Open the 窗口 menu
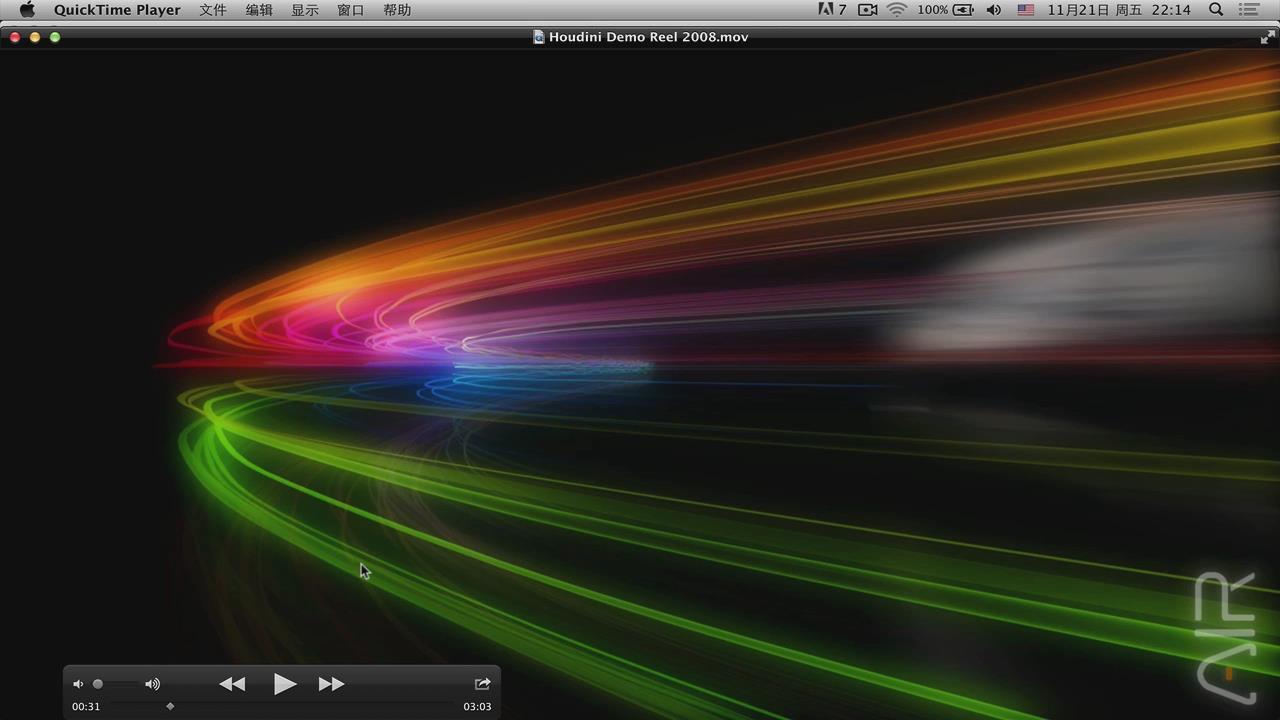 pyautogui.click(x=351, y=10)
